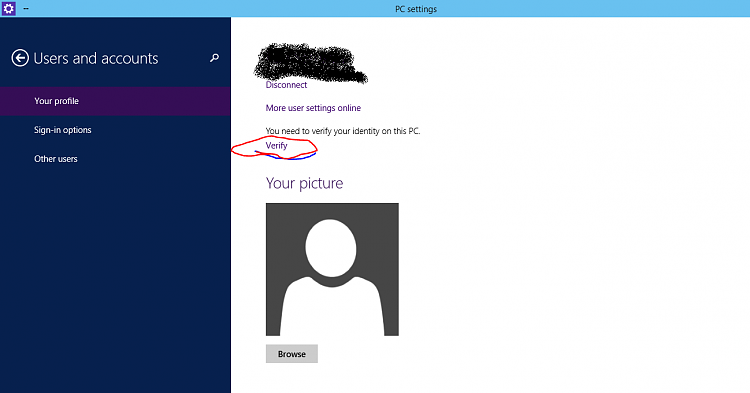Click the PC settings title text

click(416, 9)
